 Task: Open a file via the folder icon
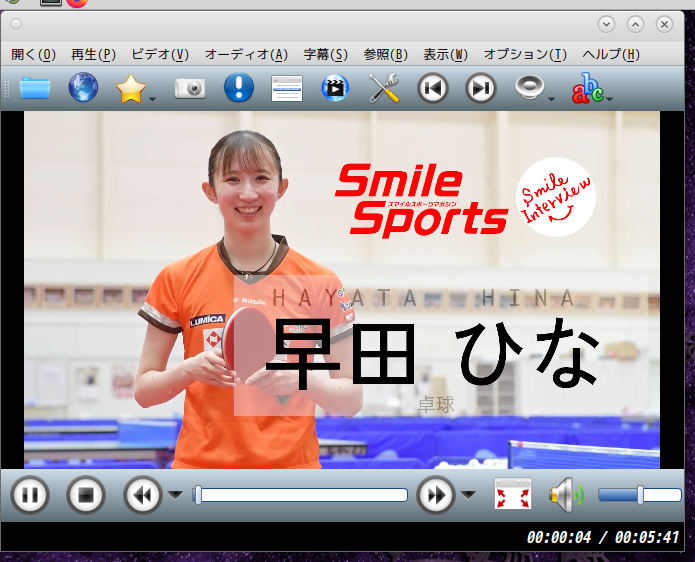35,88
